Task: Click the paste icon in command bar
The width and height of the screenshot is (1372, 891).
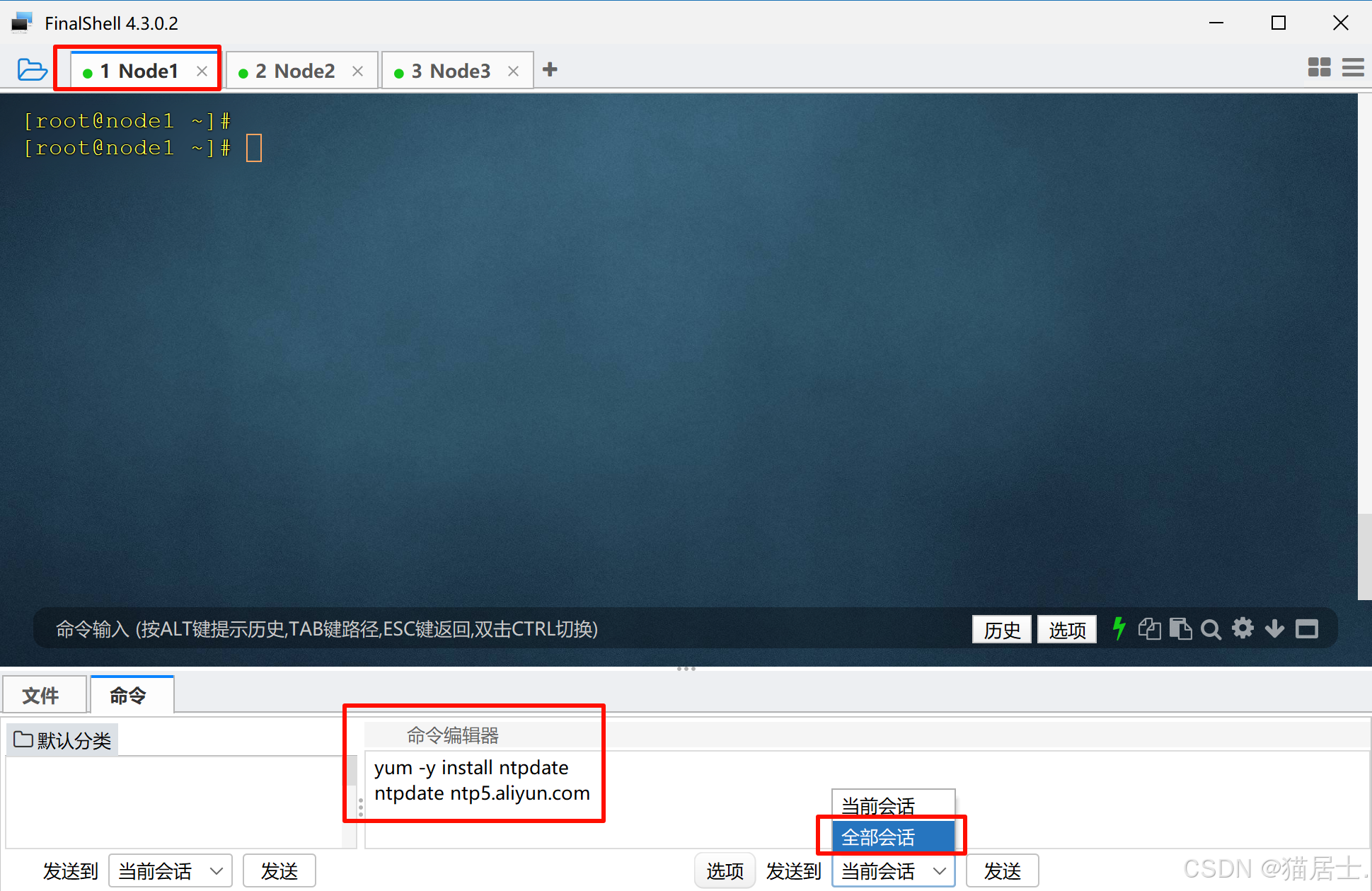Action: (1180, 628)
